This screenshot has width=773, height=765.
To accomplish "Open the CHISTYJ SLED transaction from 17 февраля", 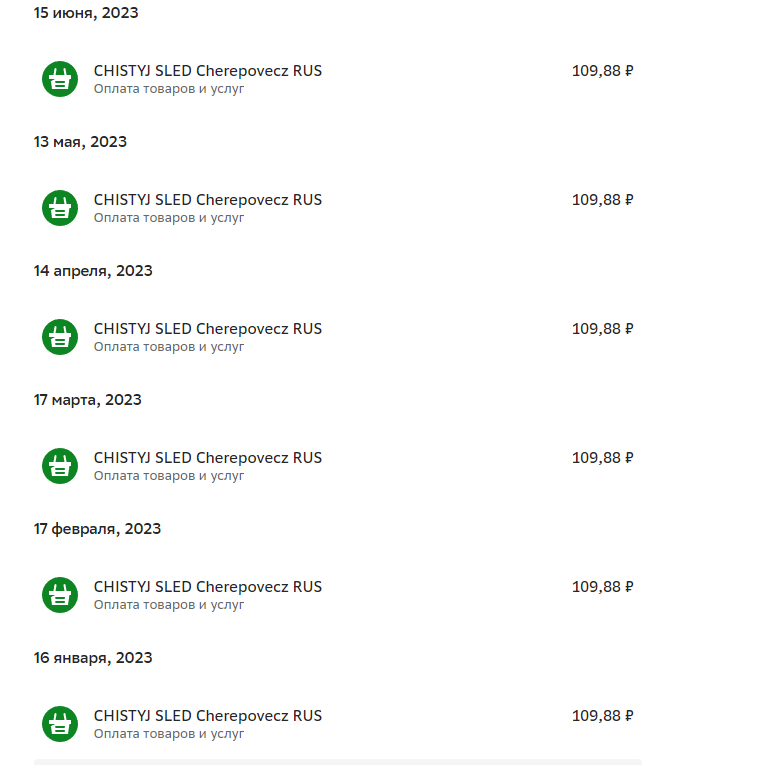I will pyautogui.click(x=208, y=587).
